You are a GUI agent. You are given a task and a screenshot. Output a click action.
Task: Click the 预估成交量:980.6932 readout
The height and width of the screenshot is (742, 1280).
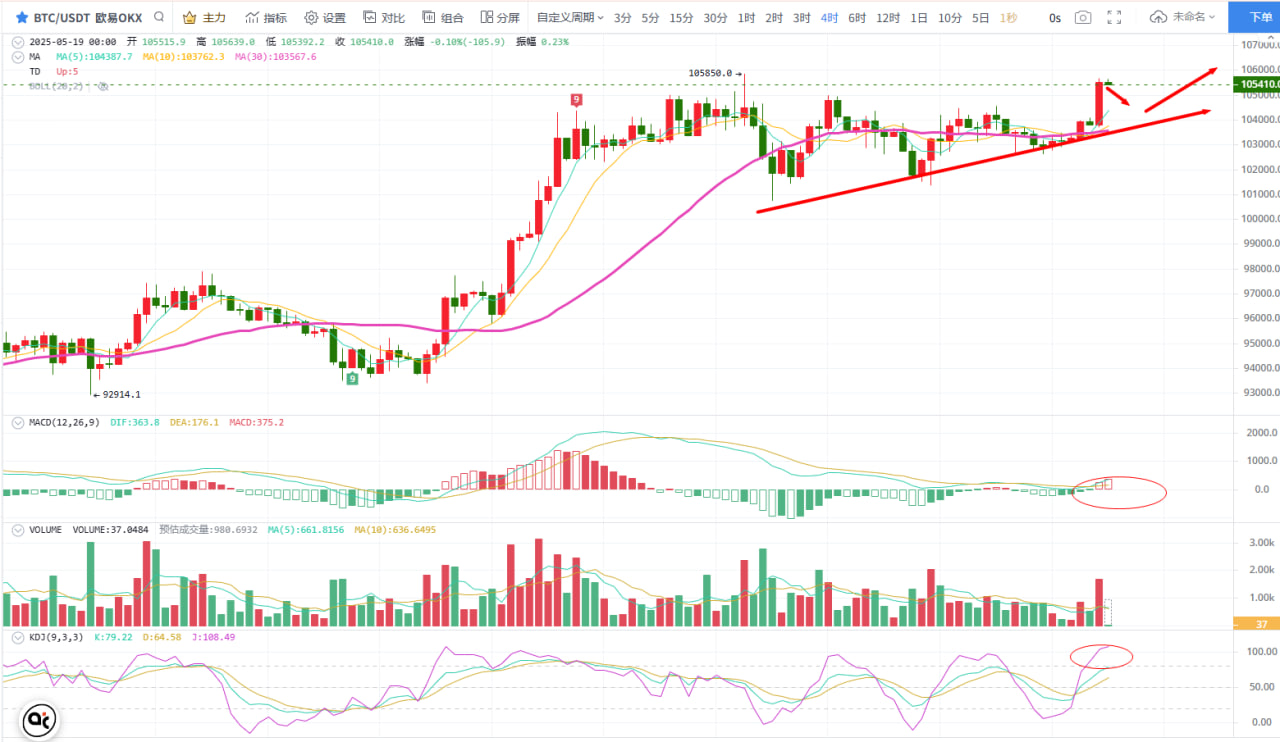pos(208,530)
